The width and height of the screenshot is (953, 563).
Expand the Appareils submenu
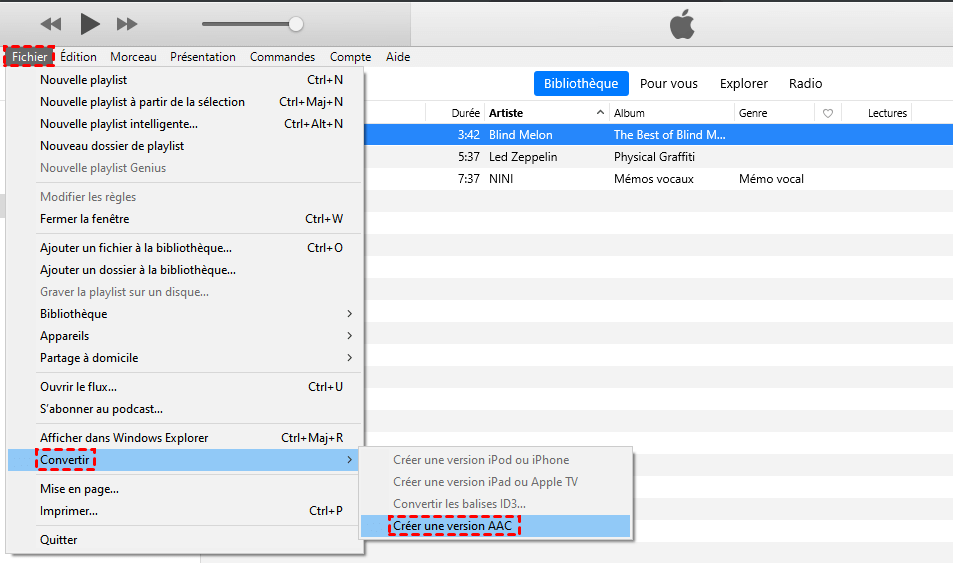click(185, 336)
